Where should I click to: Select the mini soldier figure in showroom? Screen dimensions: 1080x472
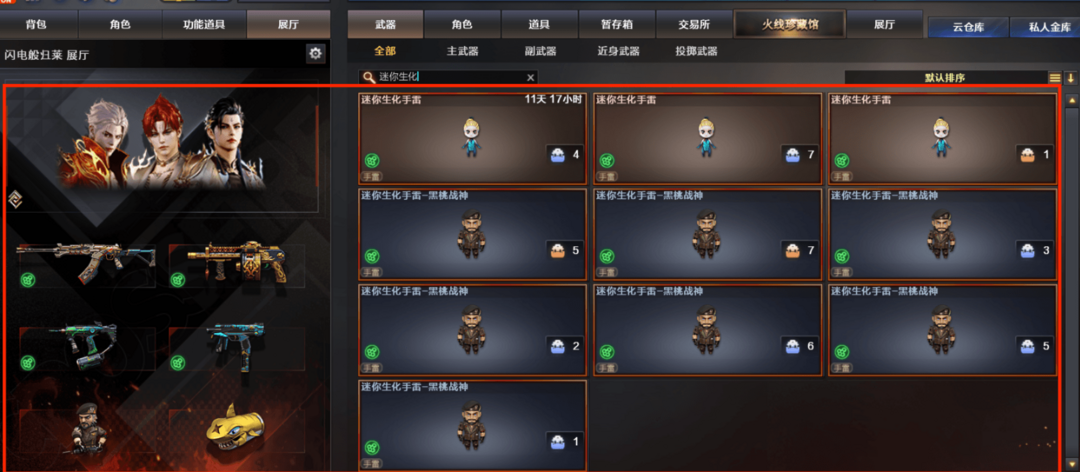88,429
